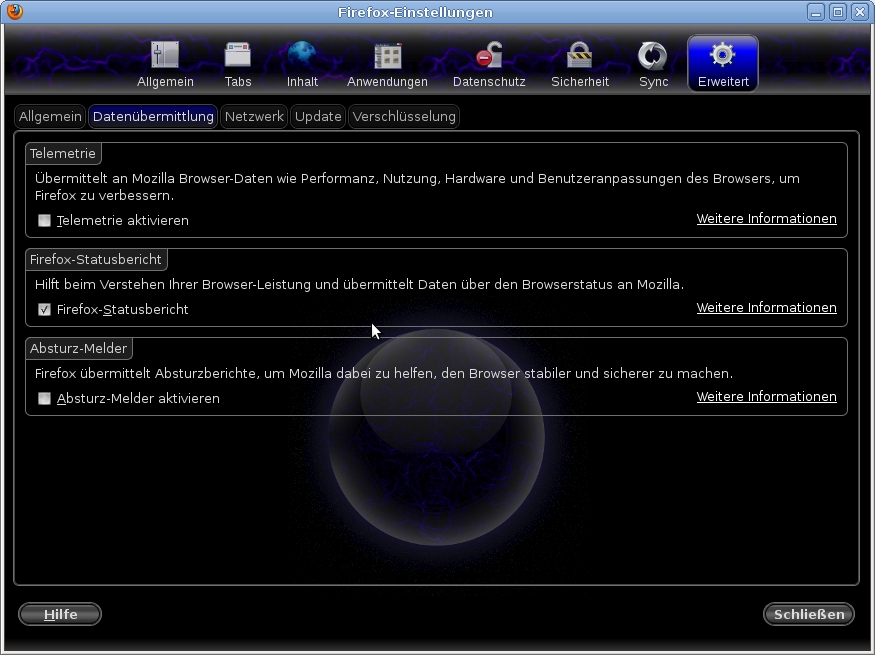The width and height of the screenshot is (875, 655).
Task: Click the Telemetrie description text about Mozilla Browser-Daten
Action: pyautogui.click(x=417, y=187)
